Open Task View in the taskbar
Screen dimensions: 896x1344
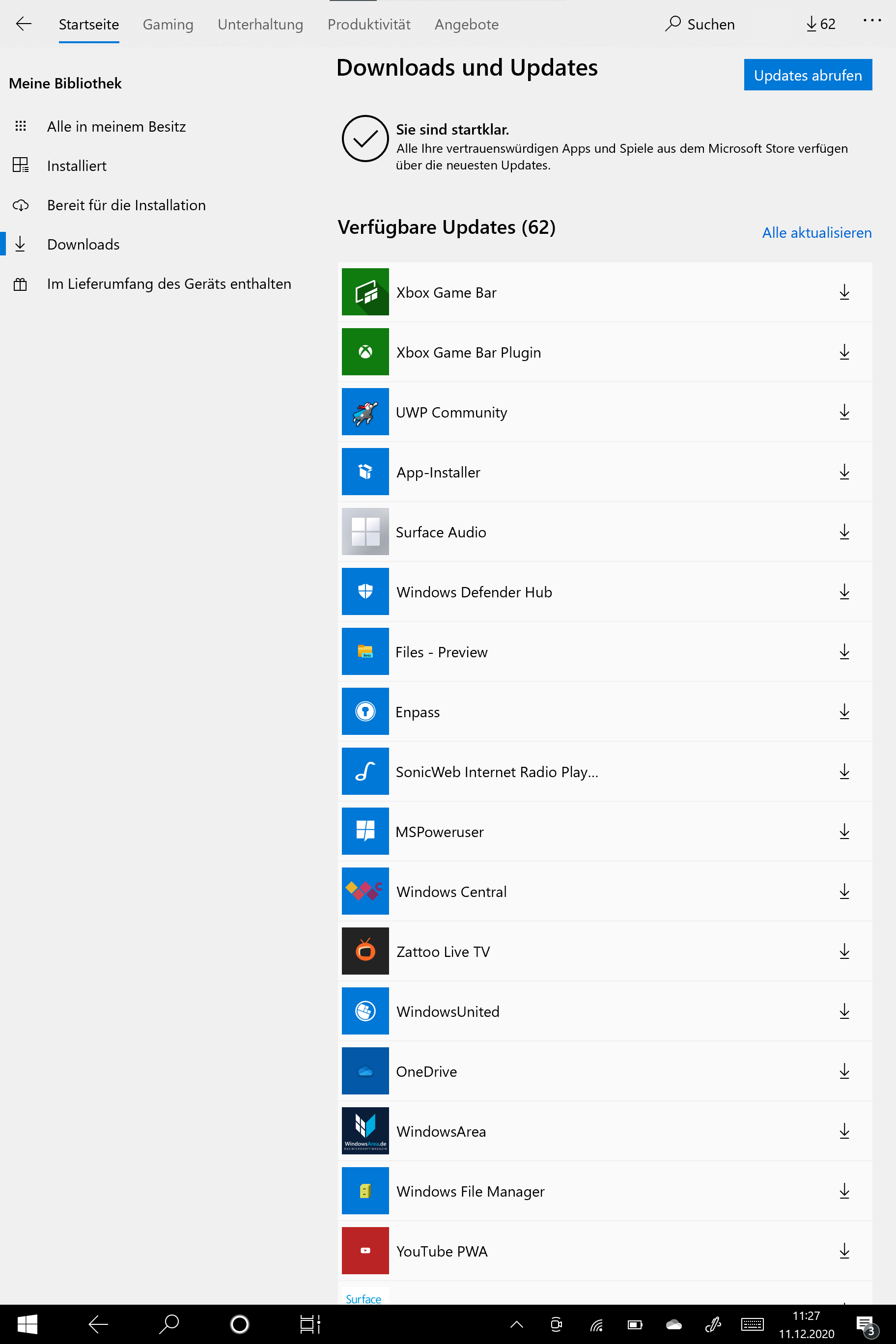pyautogui.click(x=310, y=1324)
